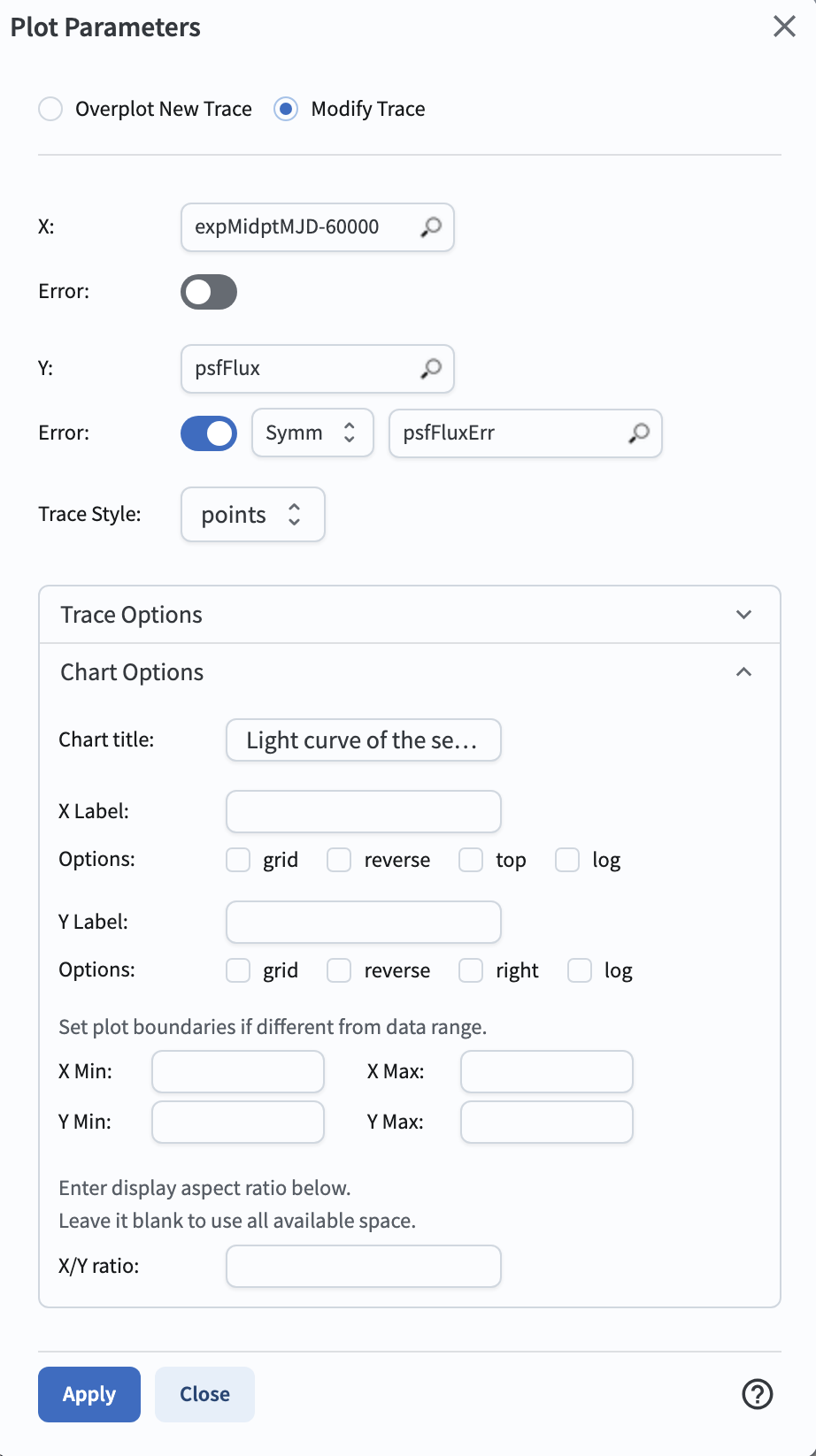Viewport: 816px width, 1456px height.
Task: Collapse the Chart Options section
Action: tap(743, 672)
